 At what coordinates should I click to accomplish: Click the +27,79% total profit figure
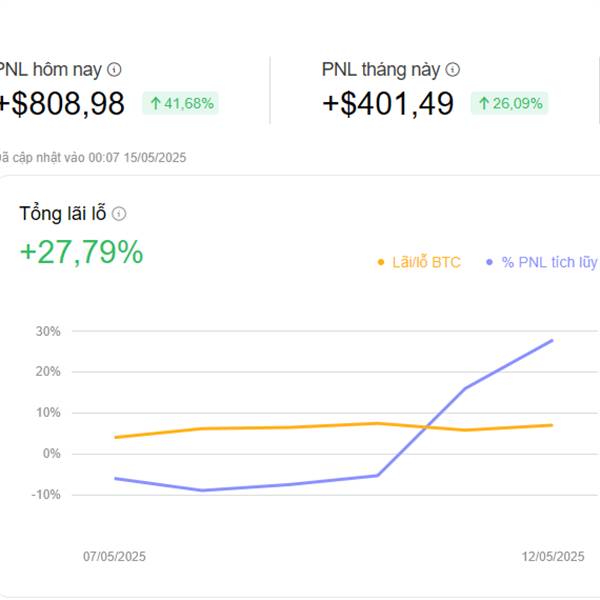(82, 252)
